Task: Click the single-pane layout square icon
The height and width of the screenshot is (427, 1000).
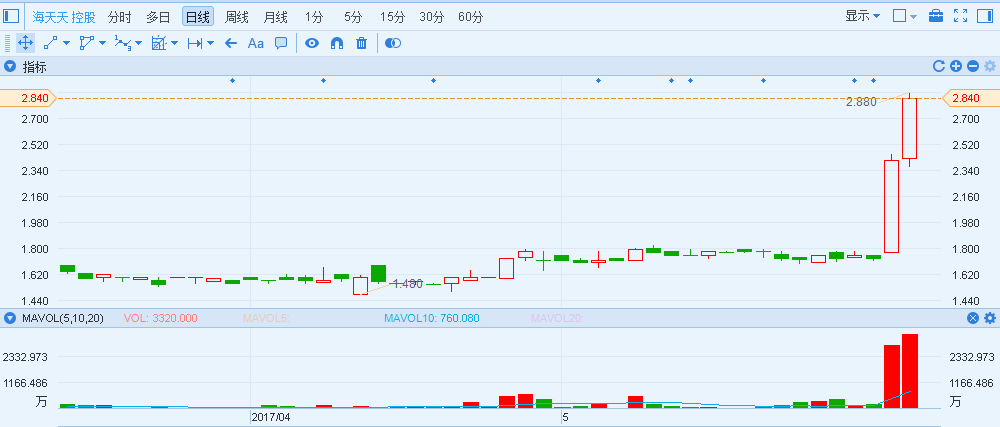Action: (x=899, y=16)
